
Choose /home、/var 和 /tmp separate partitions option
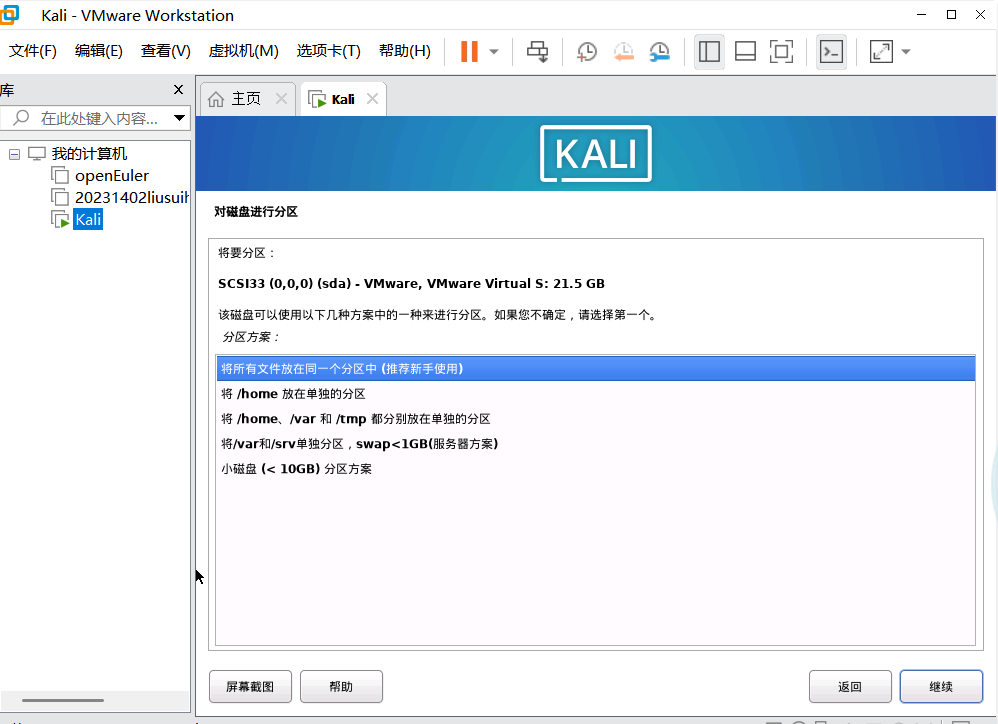click(x=596, y=419)
